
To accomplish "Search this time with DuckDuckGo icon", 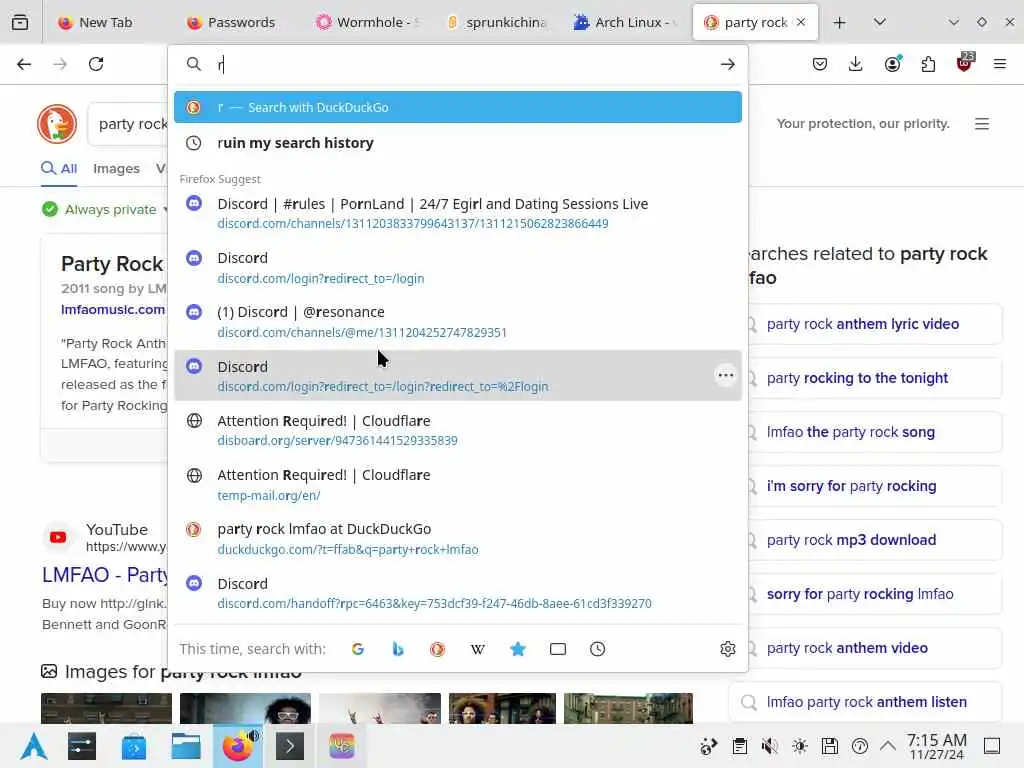I will pyautogui.click(x=438, y=648).
